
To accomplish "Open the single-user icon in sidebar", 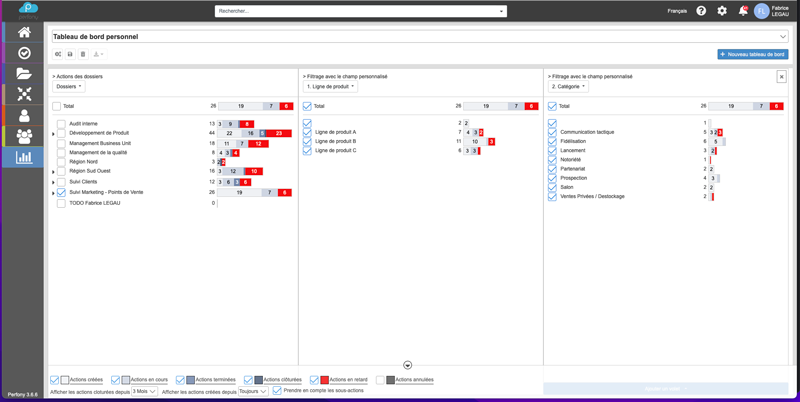I will (24, 116).
